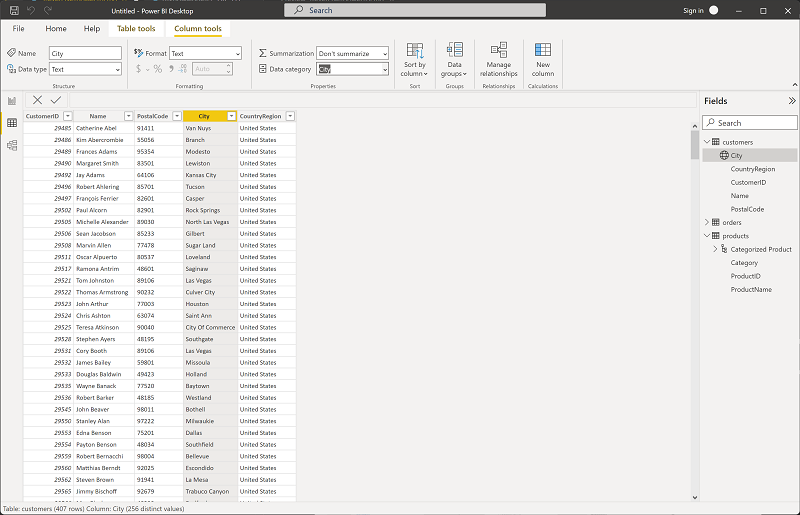Image resolution: width=800 pixels, height=515 pixels.
Task: Open City column filter dropdown
Action: click(x=231, y=116)
